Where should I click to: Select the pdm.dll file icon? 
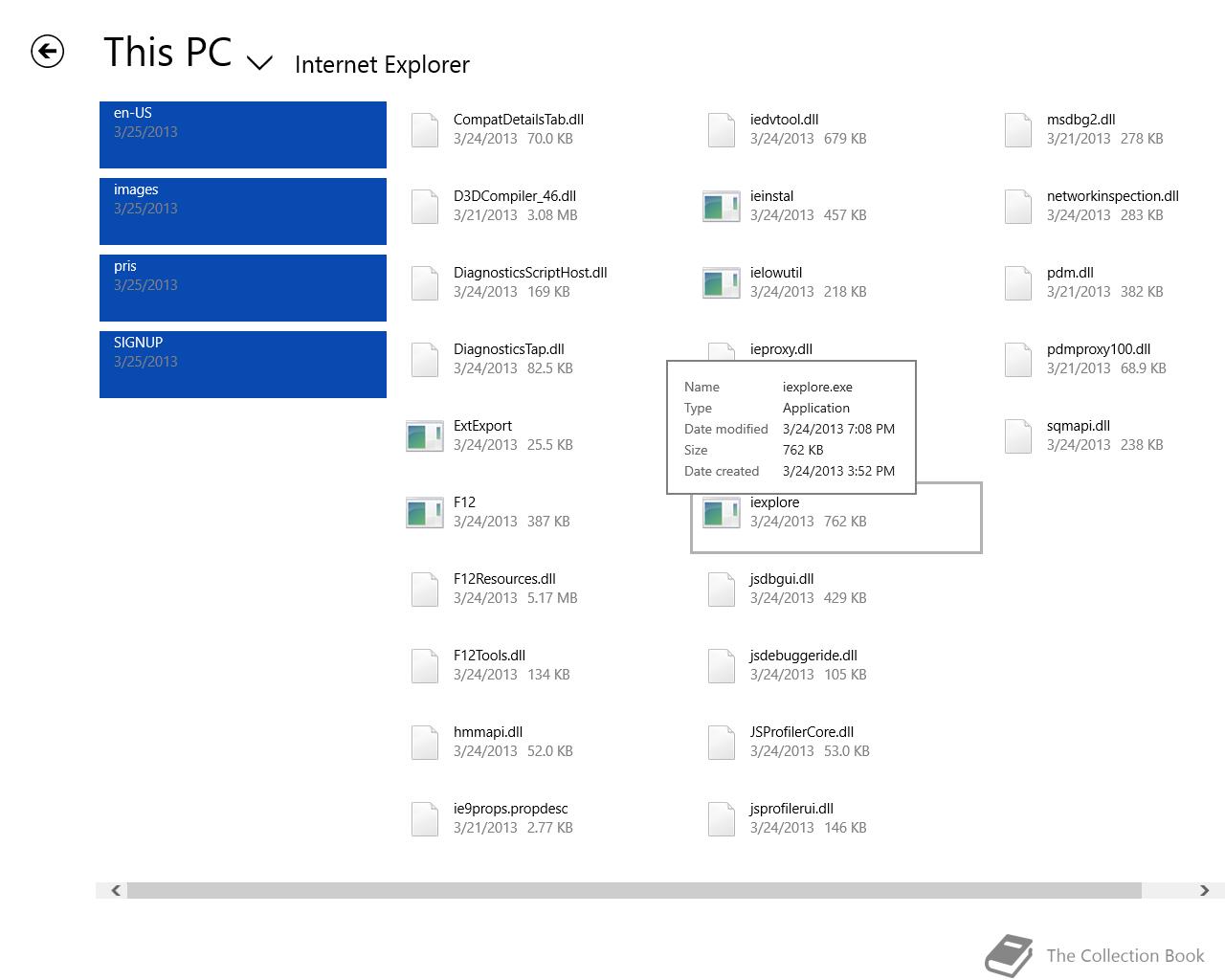pyautogui.click(x=1018, y=283)
